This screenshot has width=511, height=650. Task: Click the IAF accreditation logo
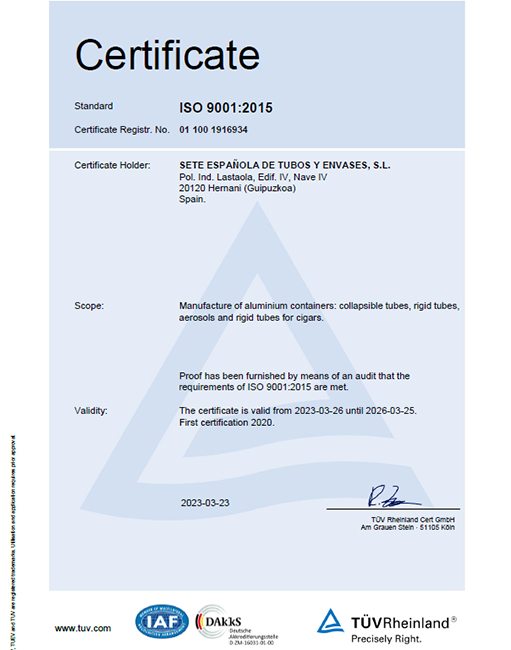click(x=162, y=621)
